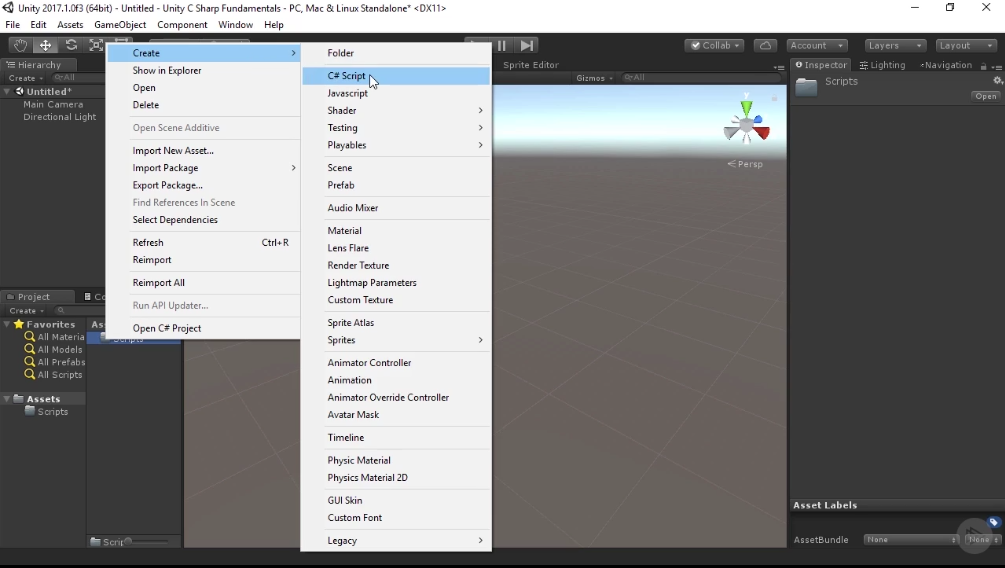
Task: Open the Account dropdown
Action: 817,46
